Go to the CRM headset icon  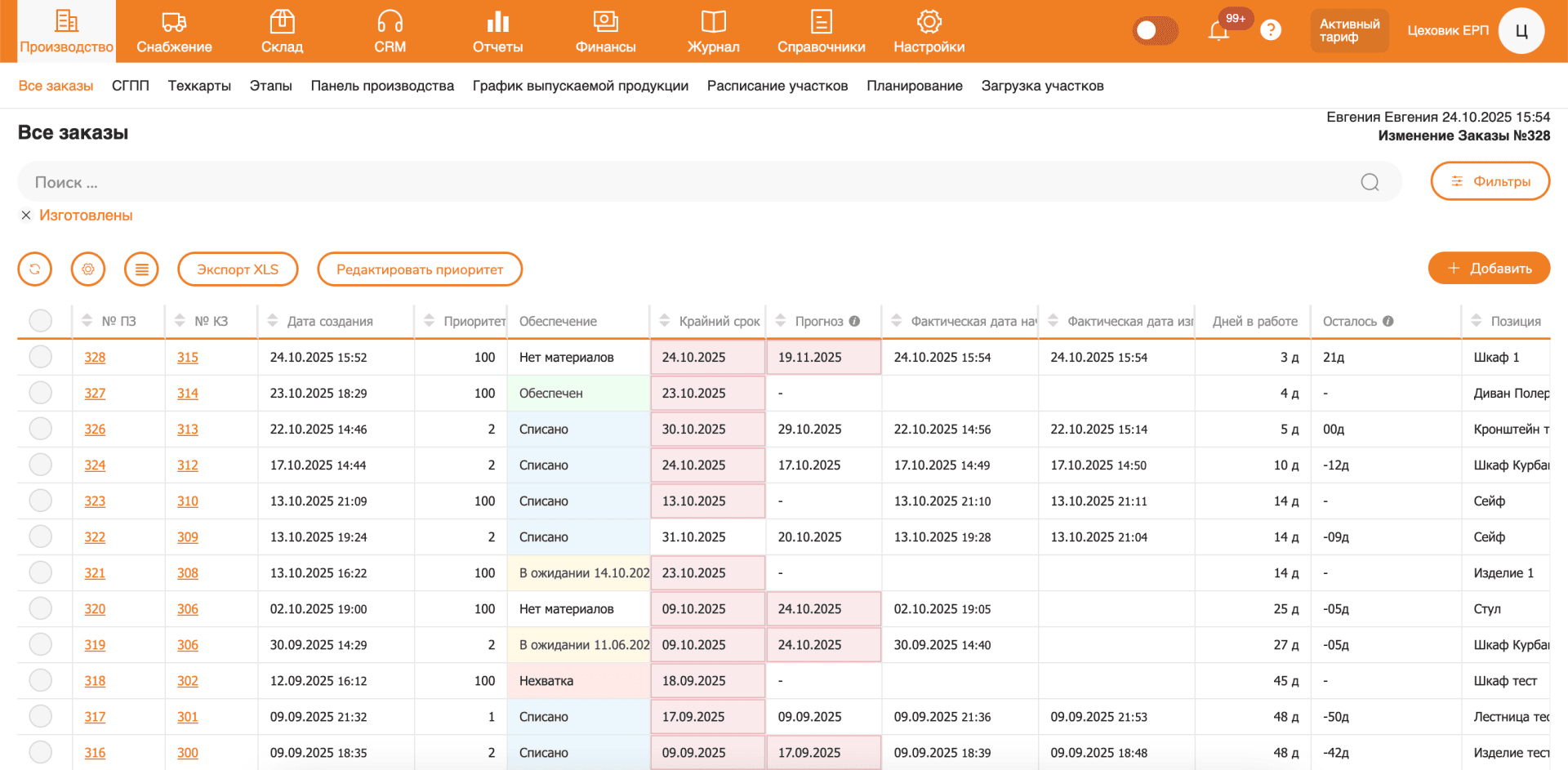390,21
